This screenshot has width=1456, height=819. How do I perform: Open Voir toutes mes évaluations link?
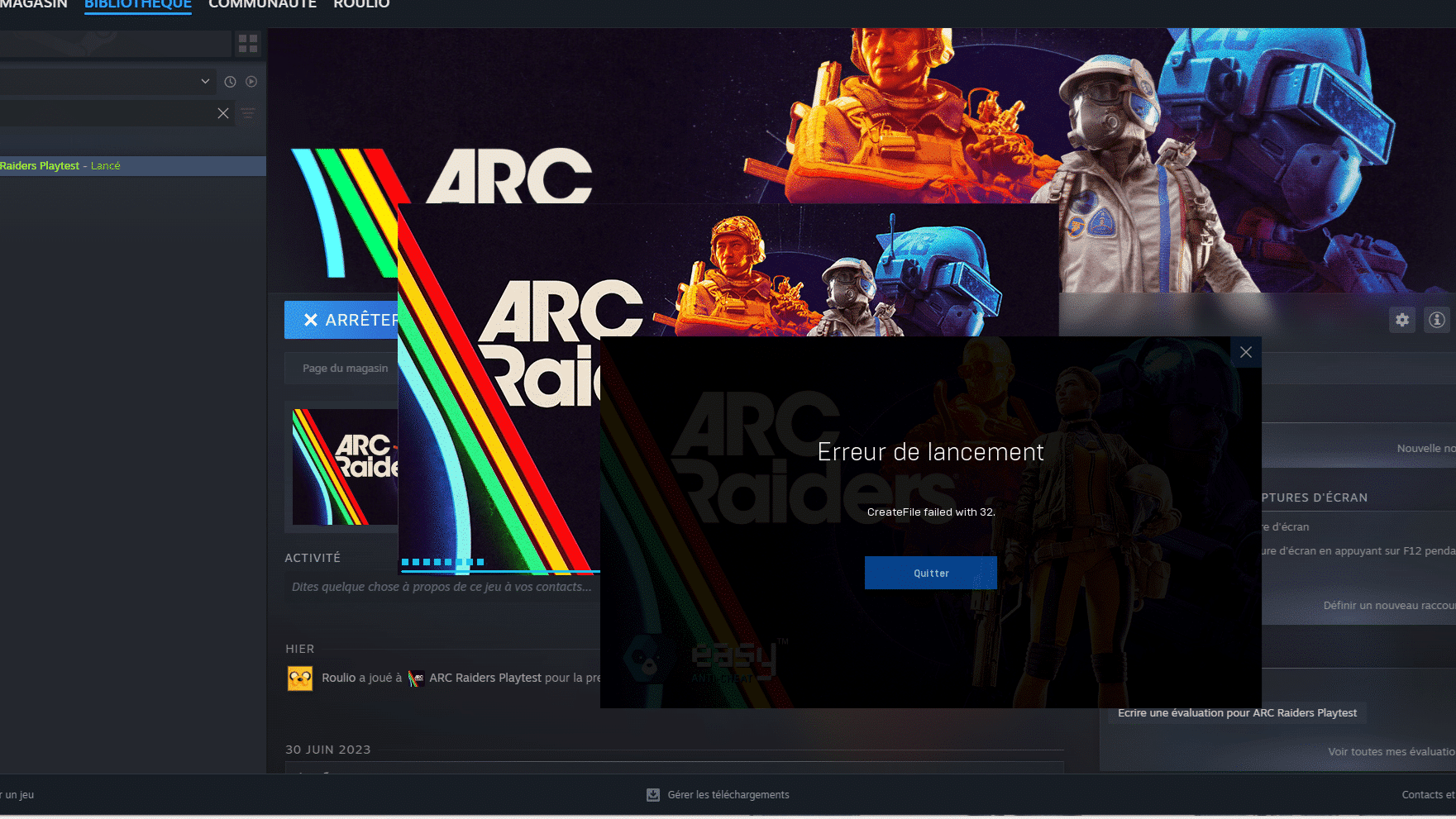[x=1392, y=752]
